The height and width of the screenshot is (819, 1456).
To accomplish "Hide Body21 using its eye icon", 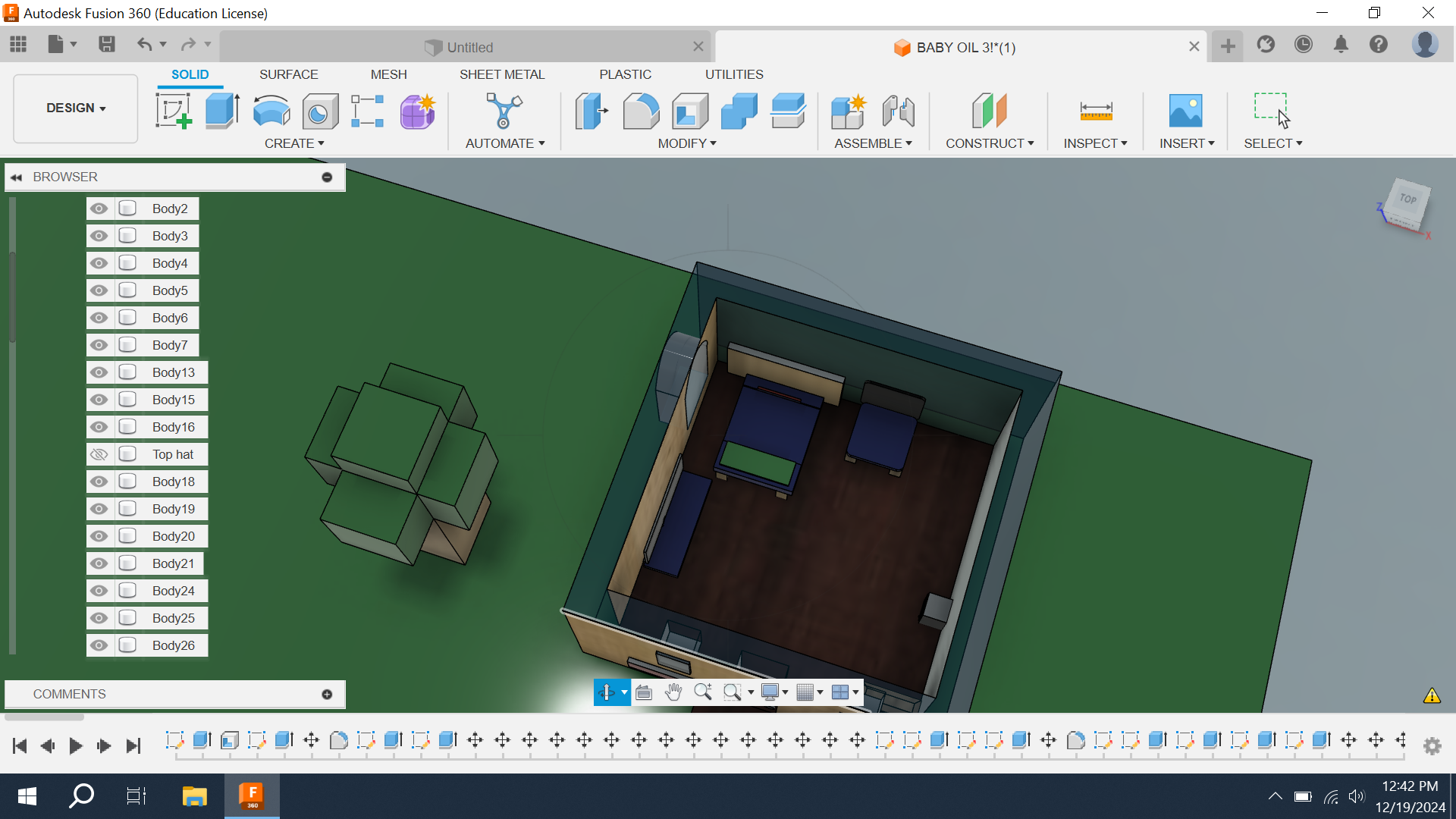I will coord(99,563).
